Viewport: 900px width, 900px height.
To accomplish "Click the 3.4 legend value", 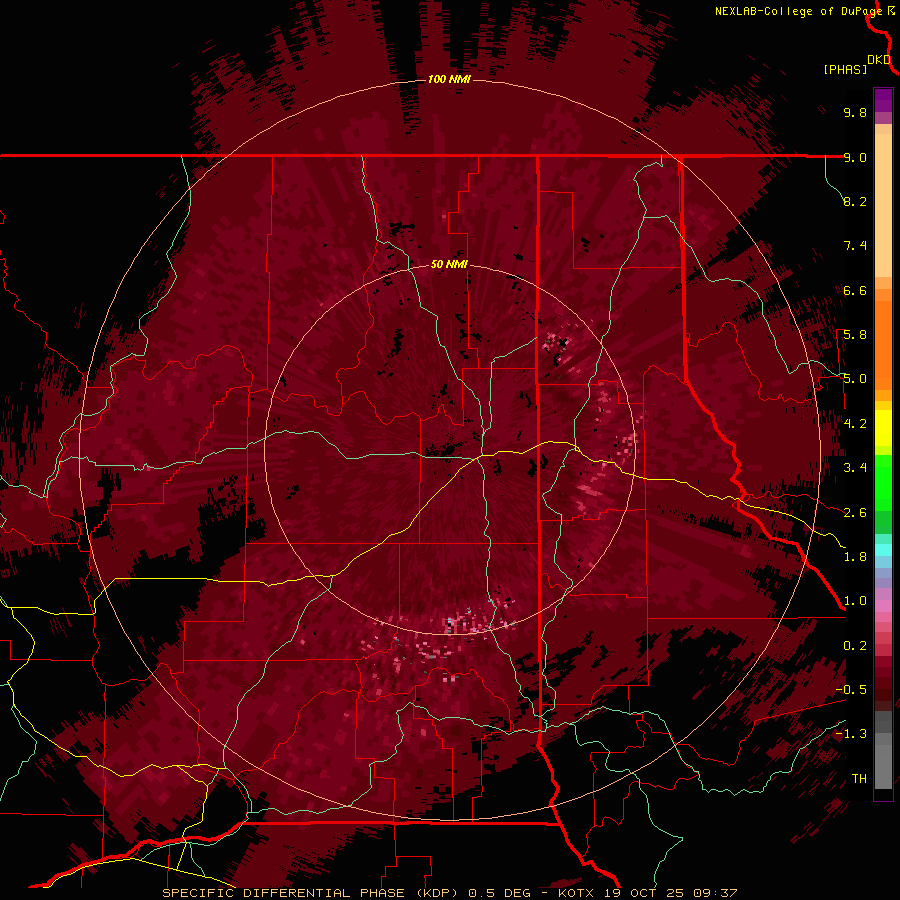I will click(x=855, y=468).
